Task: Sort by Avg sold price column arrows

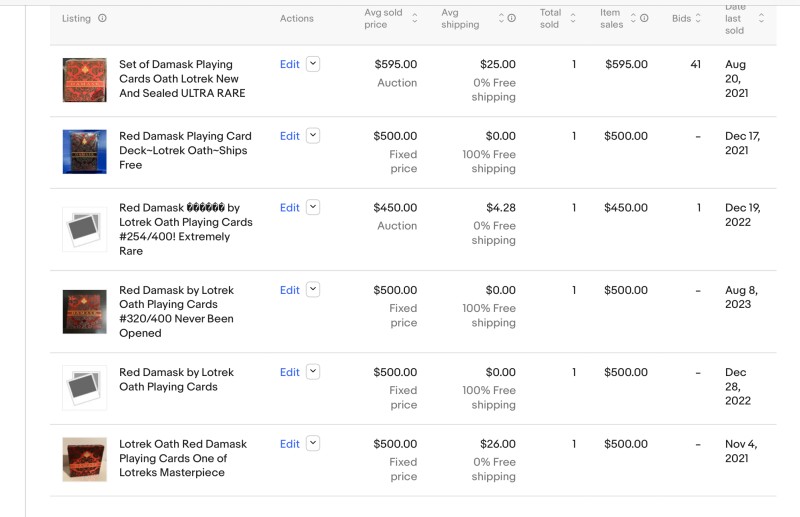Action: [415, 18]
